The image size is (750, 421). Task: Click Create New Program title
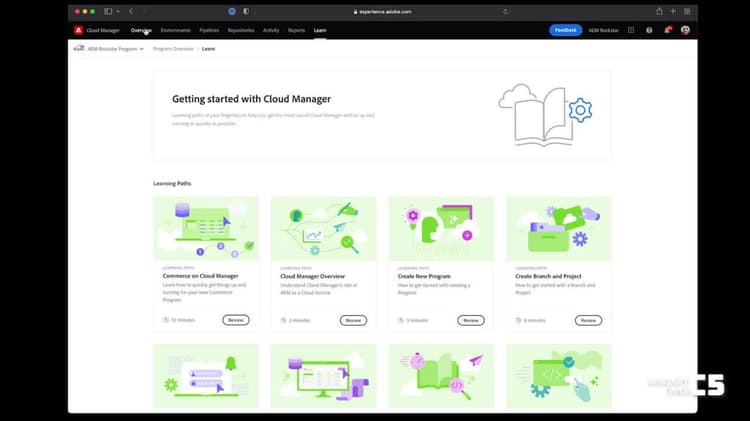[424, 277]
